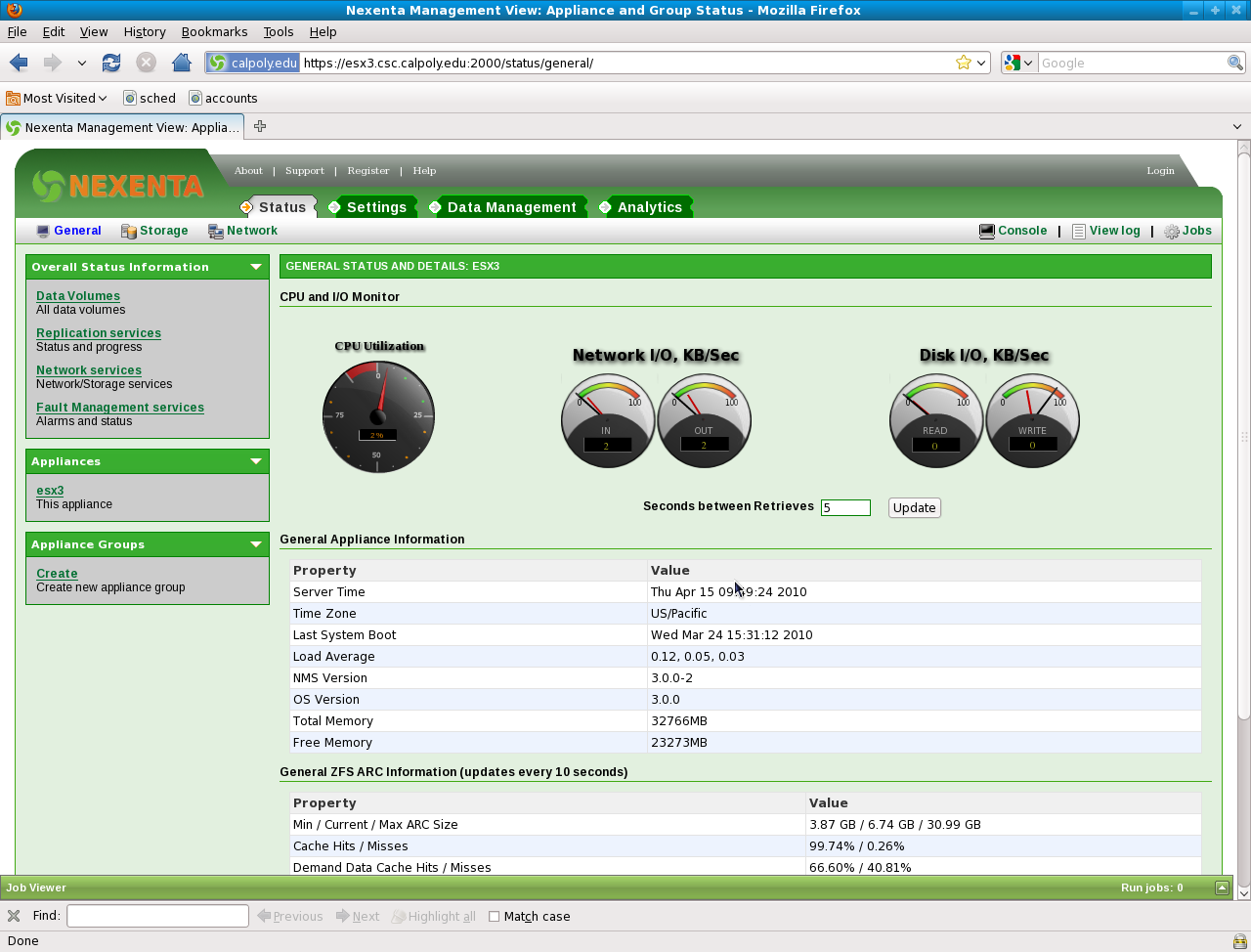Click the Network computers icon
The width and height of the screenshot is (1251, 952).
(x=216, y=232)
